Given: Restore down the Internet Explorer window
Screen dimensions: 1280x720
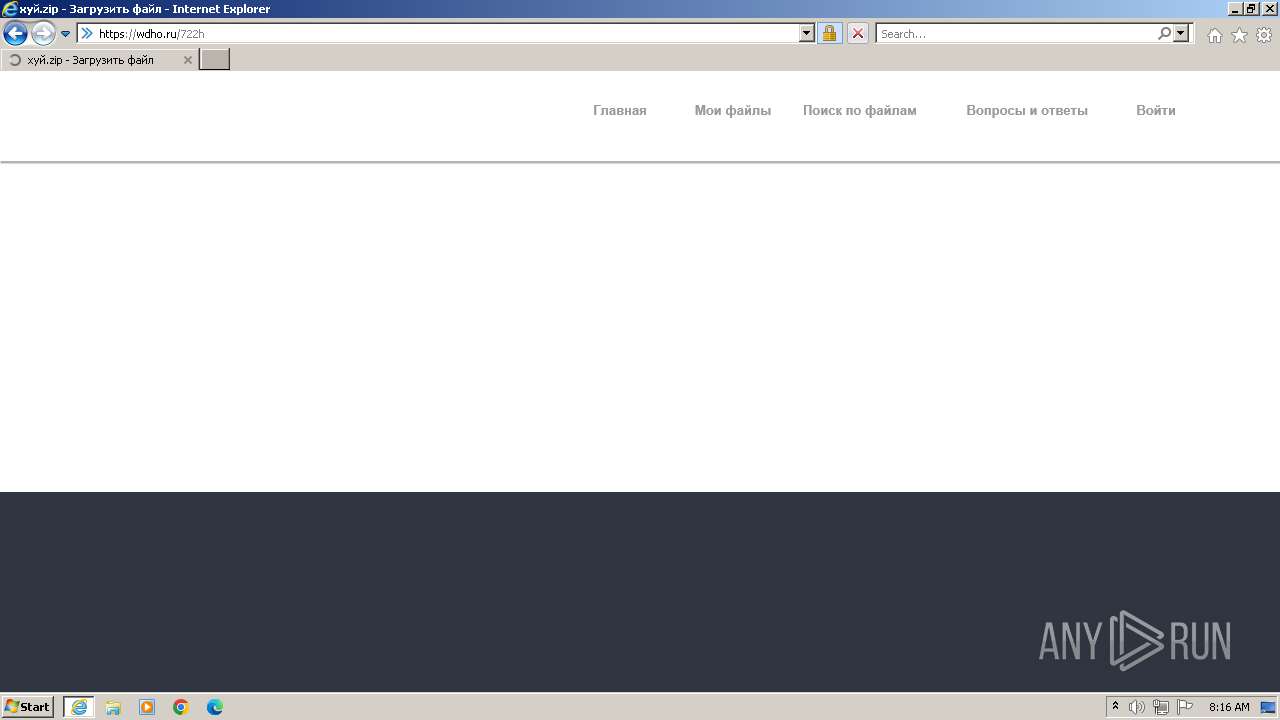Looking at the screenshot, I should [1251, 8].
